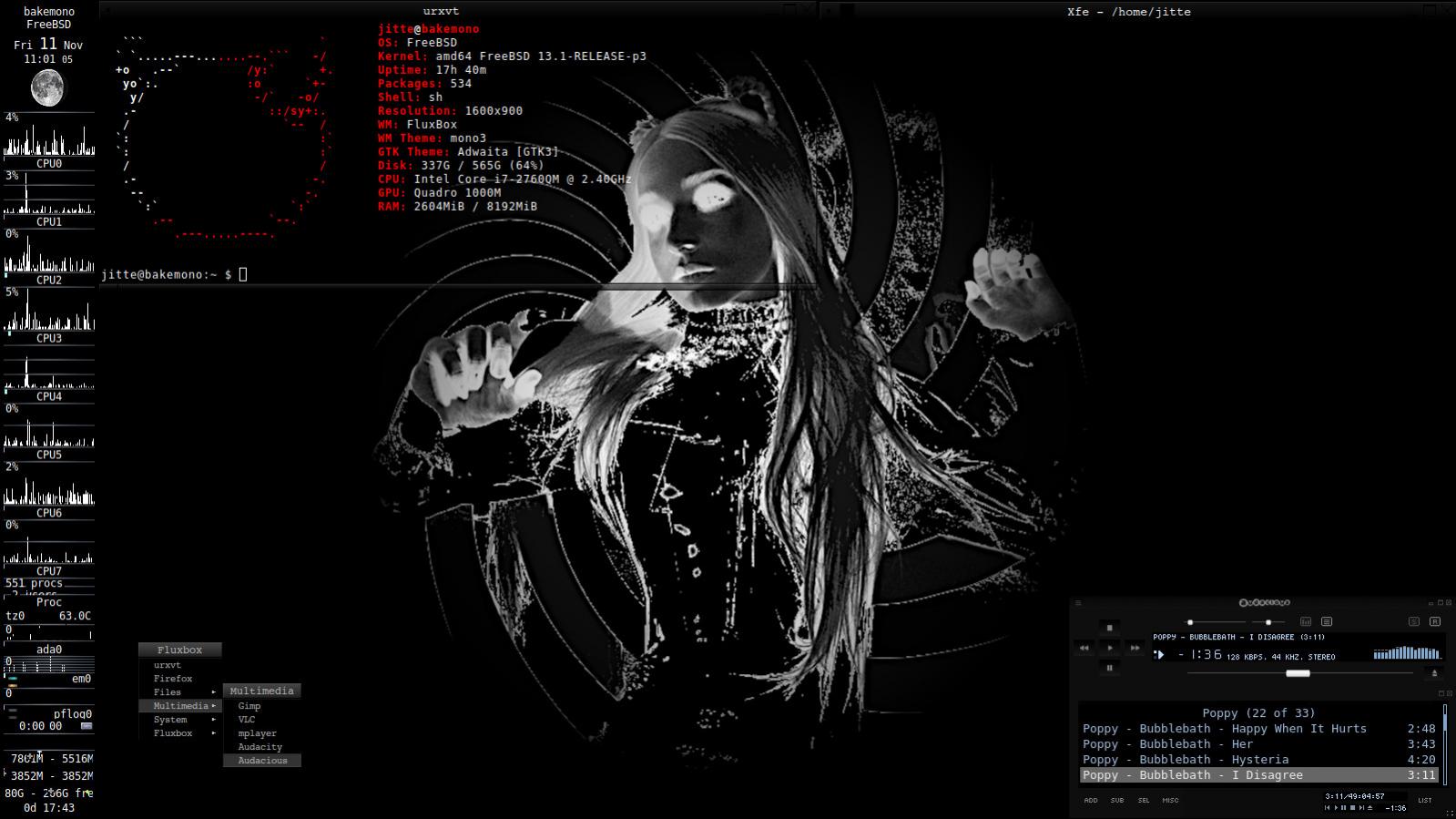Click the tz0 temperature reading 63.0C
Viewport: 1456px width, 819px height.
click(75, 616)
